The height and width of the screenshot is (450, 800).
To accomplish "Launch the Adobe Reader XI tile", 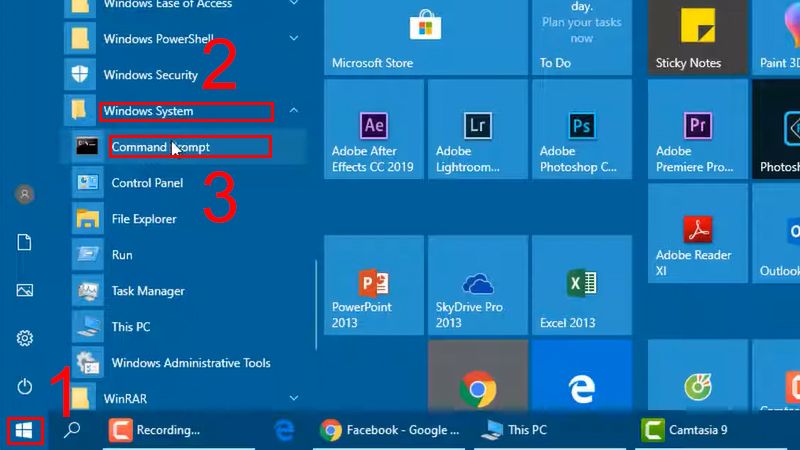I will pos(698,233).
